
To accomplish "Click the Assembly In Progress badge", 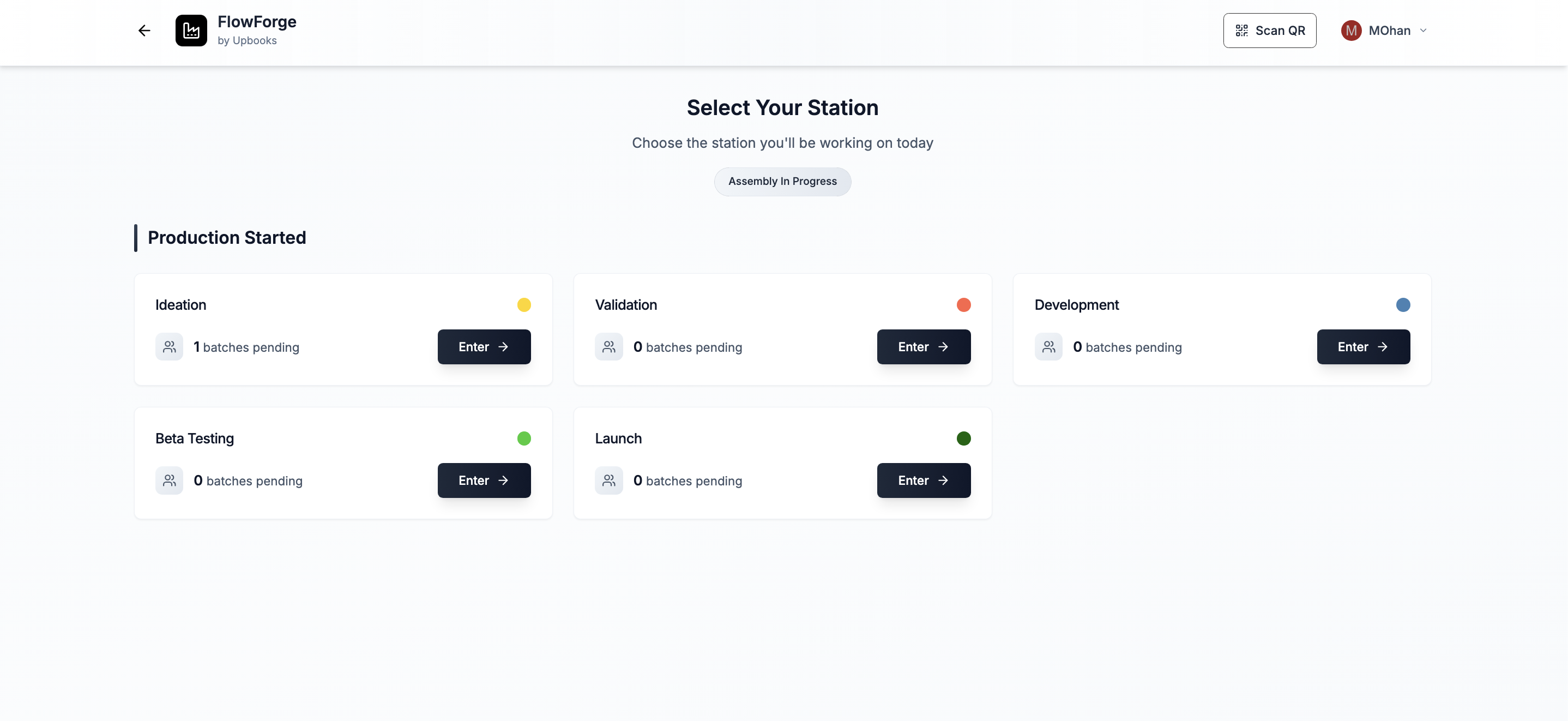I will coord(782,181).
